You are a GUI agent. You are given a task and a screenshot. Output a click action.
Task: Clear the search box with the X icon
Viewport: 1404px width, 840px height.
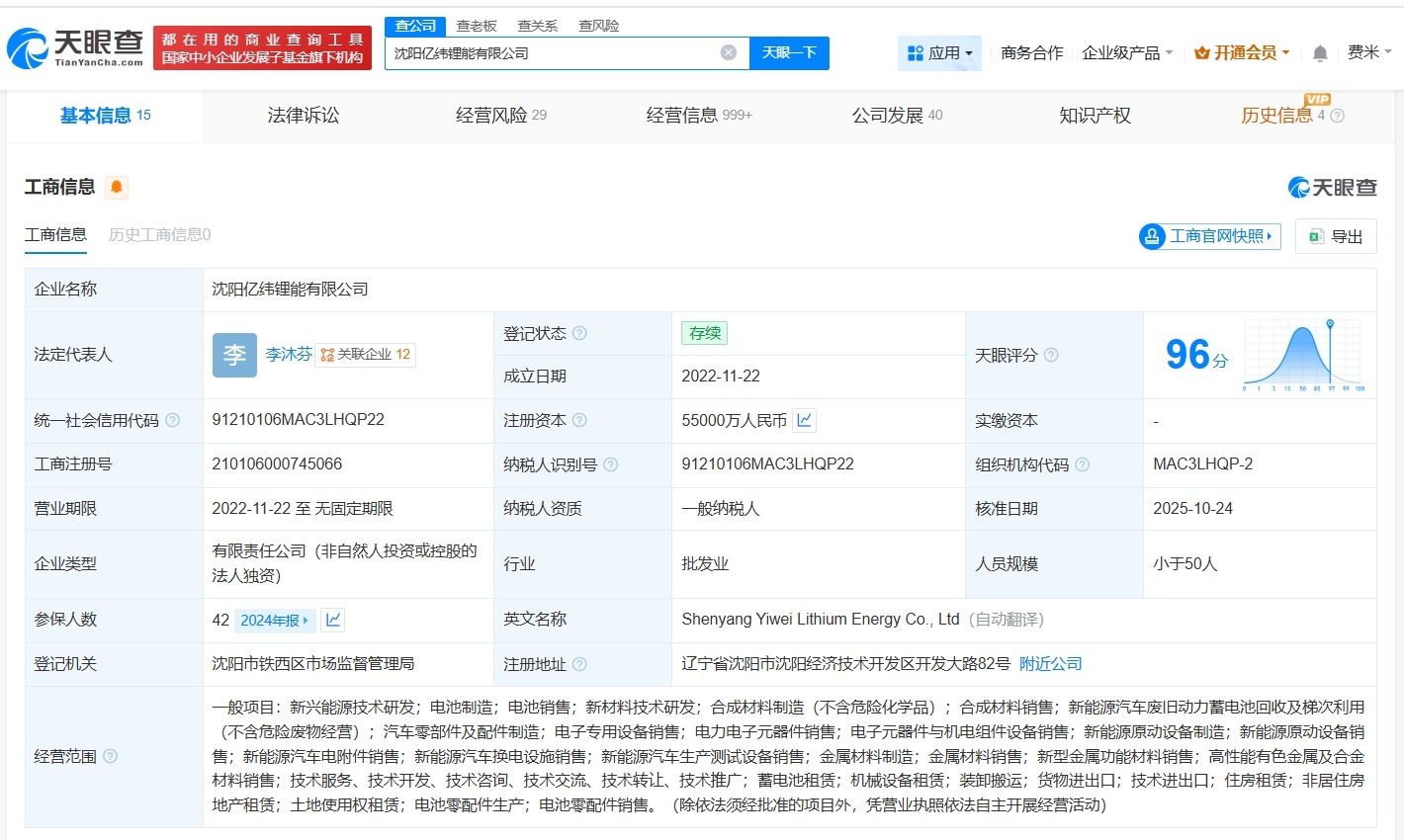coord(728,52)
